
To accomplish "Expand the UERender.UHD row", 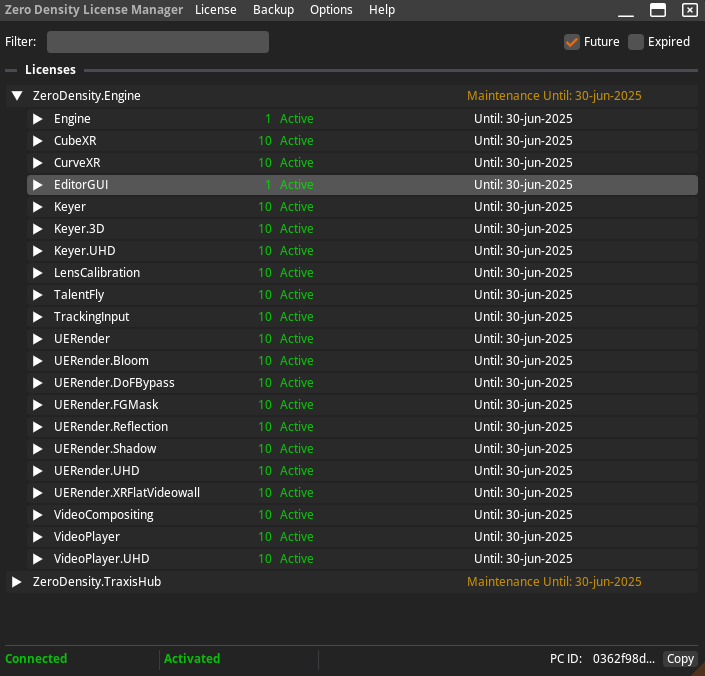I will pos(38,471).
